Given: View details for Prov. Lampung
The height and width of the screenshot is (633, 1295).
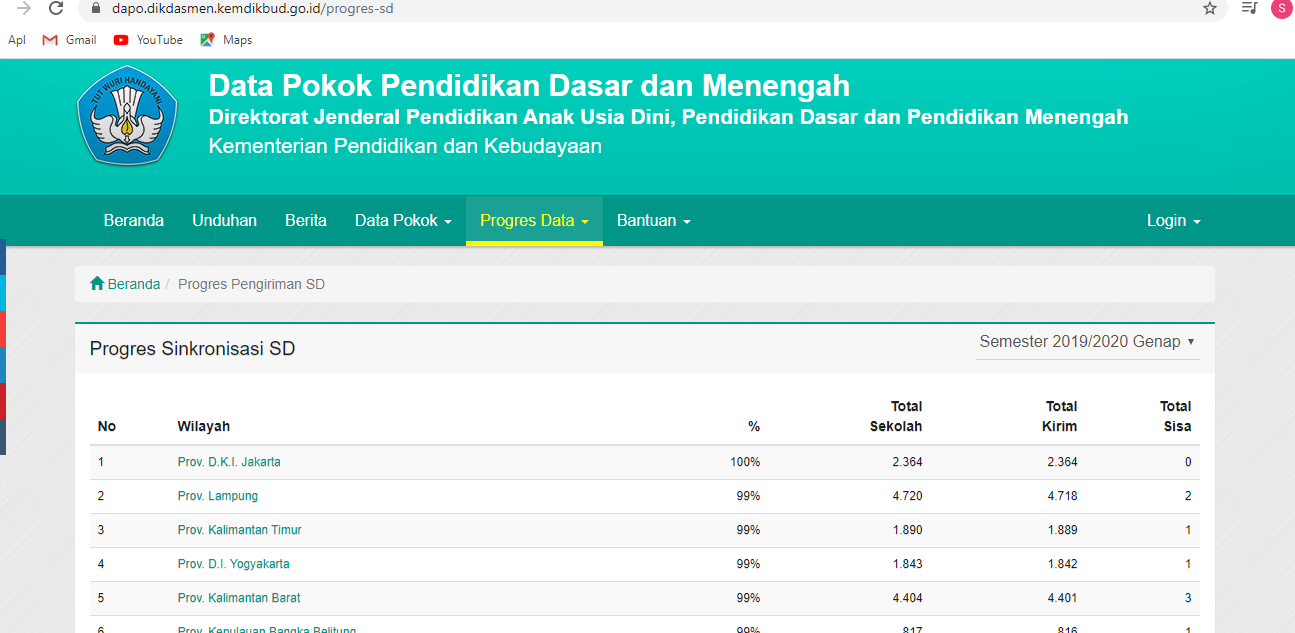Looking at the screenshot, I should pos(217,496).
